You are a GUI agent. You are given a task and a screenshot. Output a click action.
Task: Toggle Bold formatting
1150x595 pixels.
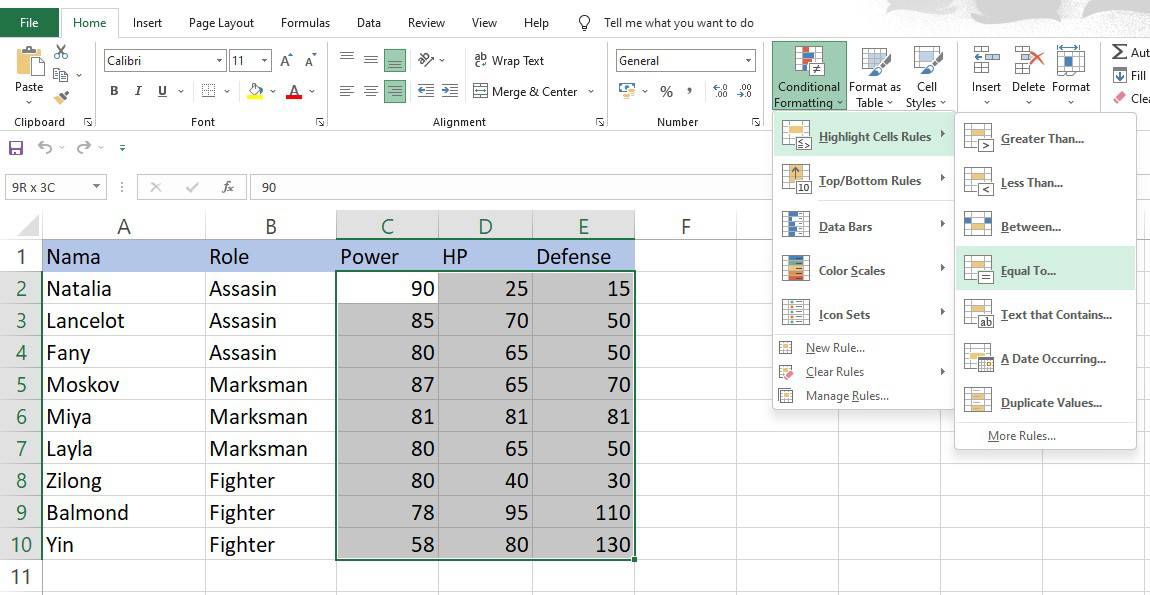[114, 92]
